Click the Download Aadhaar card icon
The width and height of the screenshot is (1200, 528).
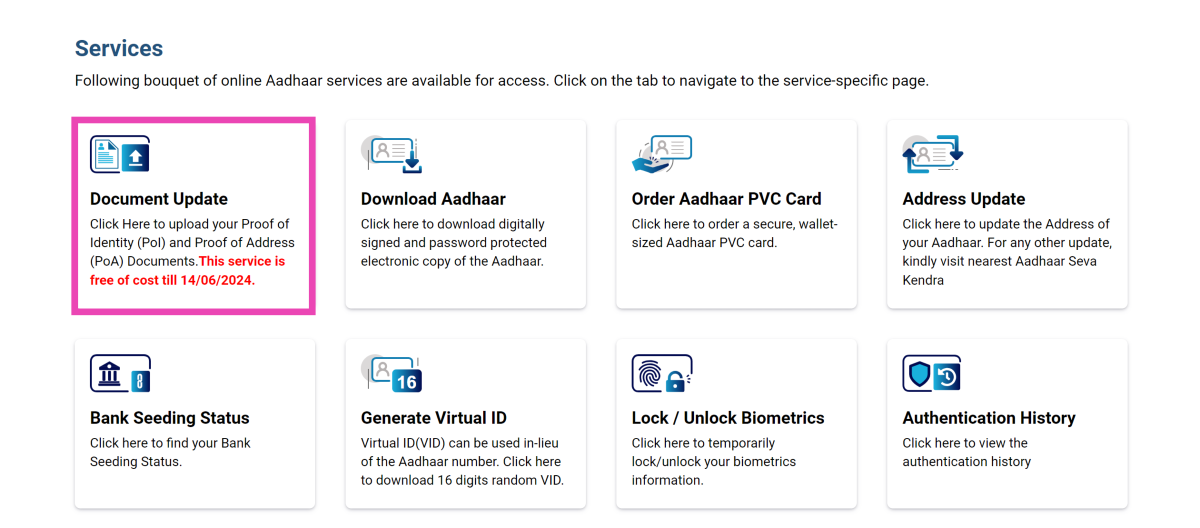(x=392, y=154)
